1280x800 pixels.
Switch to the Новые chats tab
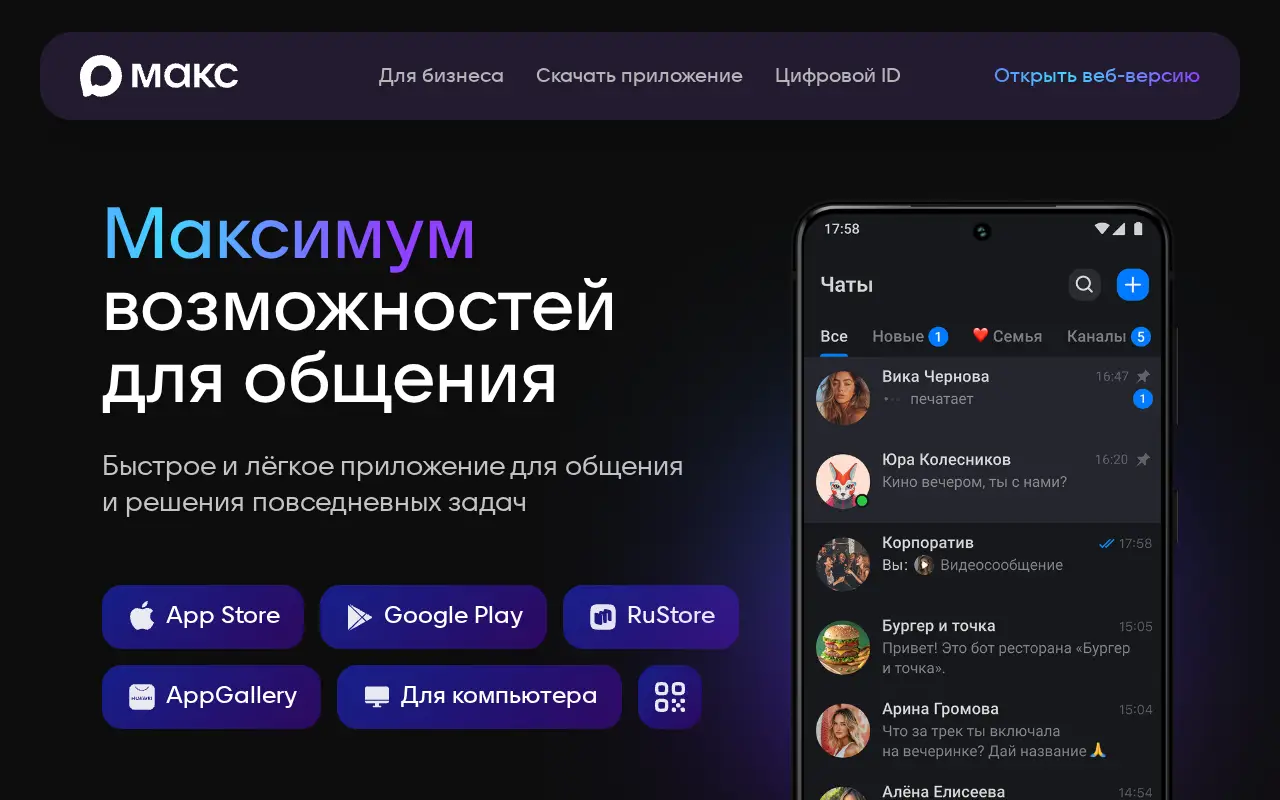pyautogui.click(x=909, y=337)
